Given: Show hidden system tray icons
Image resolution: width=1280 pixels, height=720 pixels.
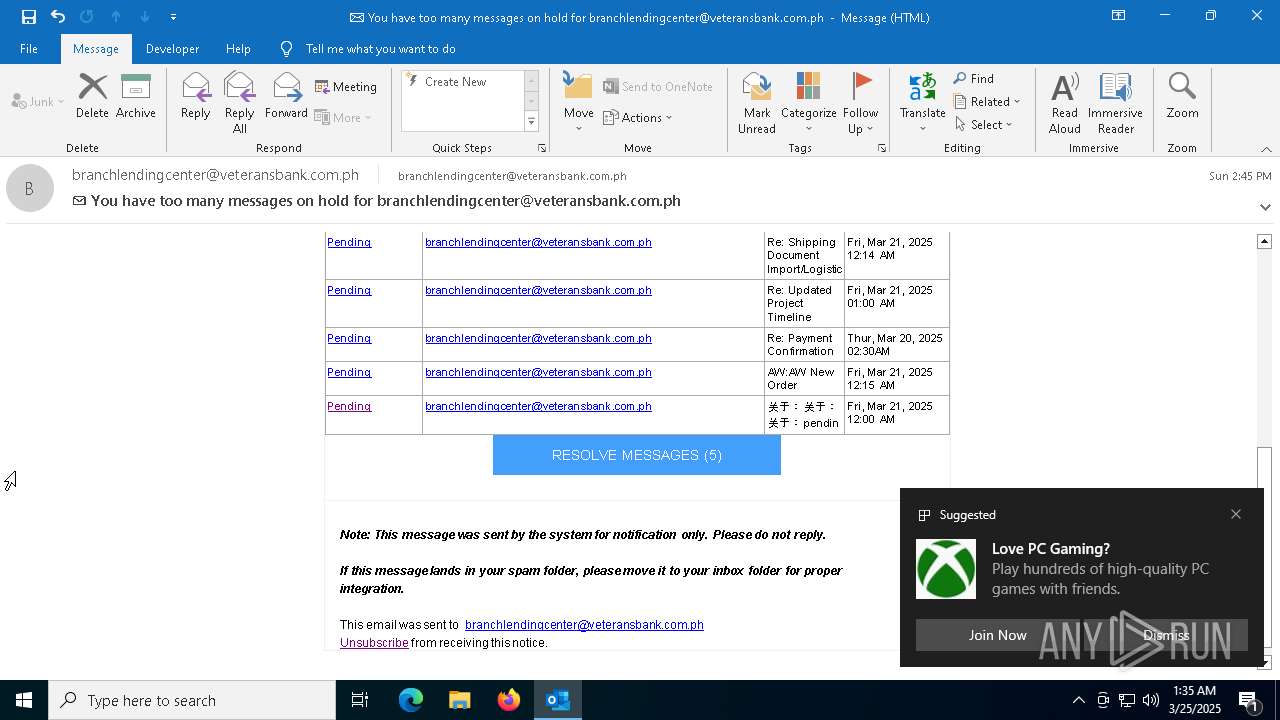Looking at the screenshot, I should pos(1078,700).
